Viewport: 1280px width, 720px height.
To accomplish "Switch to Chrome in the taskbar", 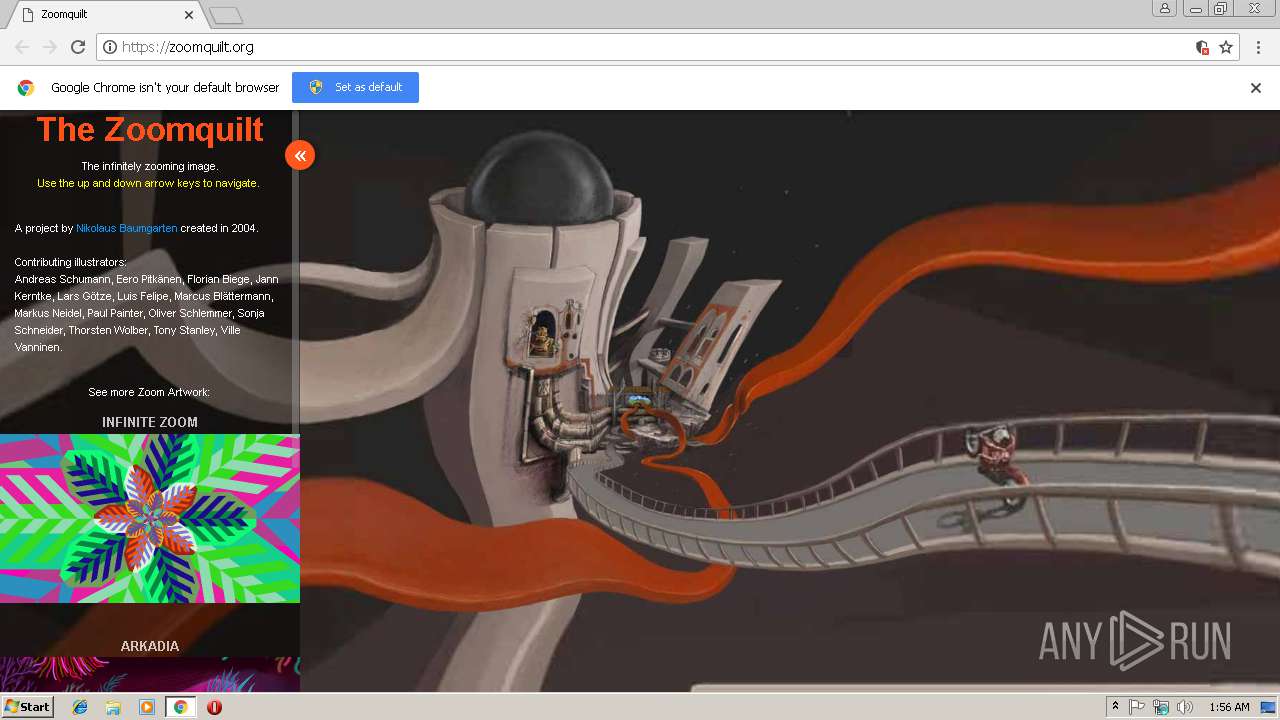I will pos(180,707).
